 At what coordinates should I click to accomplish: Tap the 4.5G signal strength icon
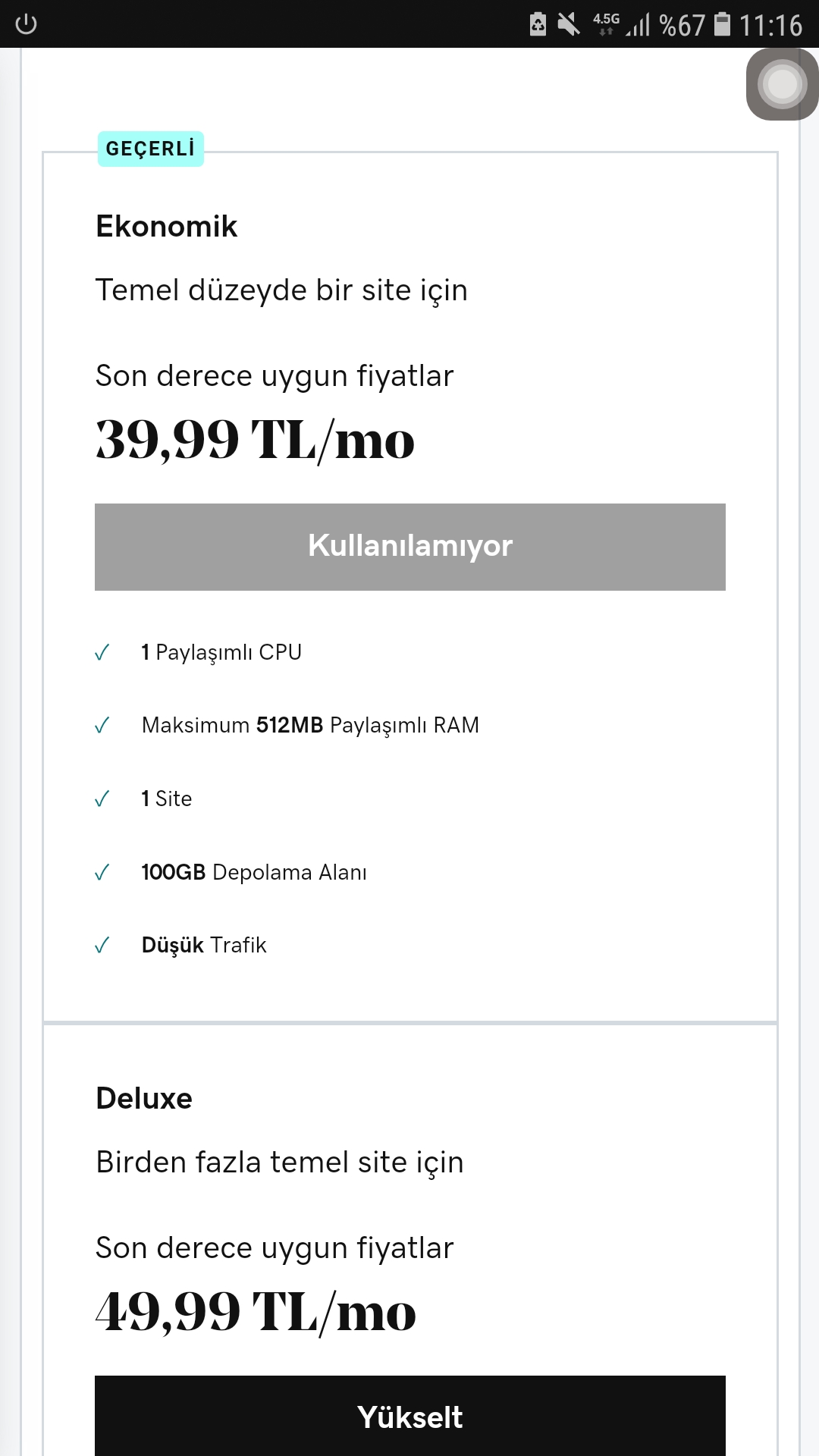621,24
